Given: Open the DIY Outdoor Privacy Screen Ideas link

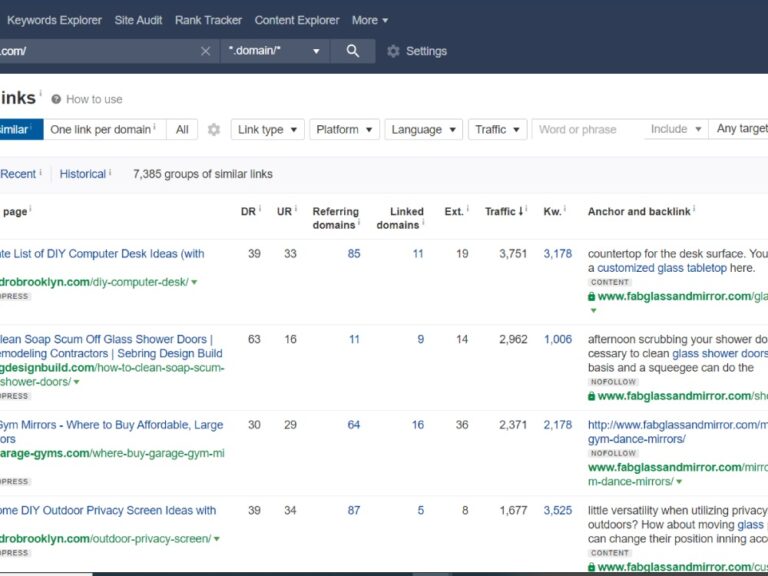Looking at the screenshot, I should 108,510.
